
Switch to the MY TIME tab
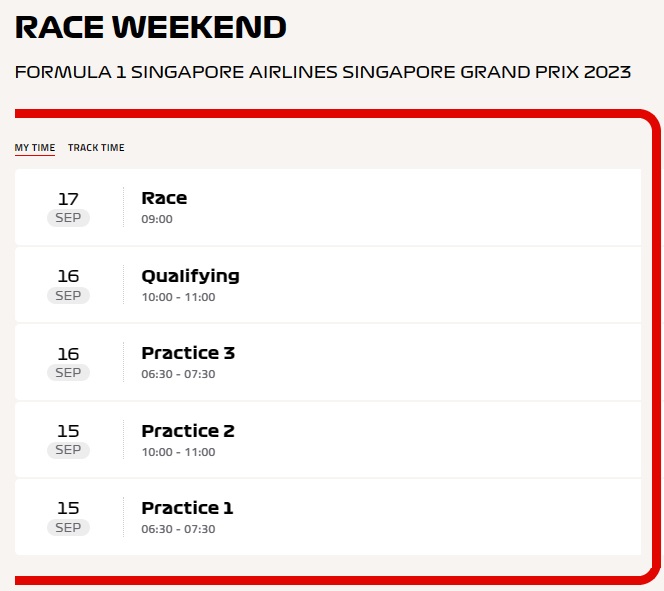[35, 148]
